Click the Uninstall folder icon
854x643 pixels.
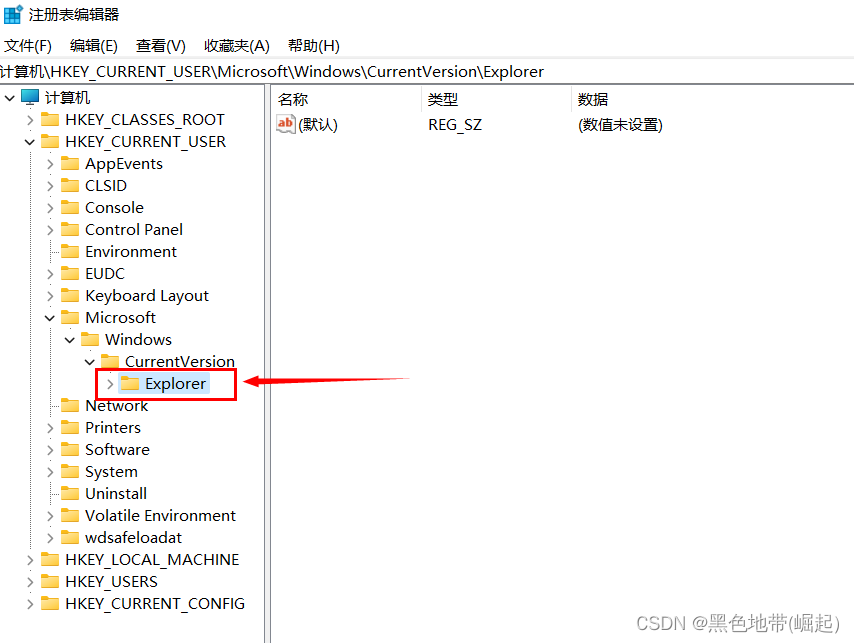[x=70, y=493]
